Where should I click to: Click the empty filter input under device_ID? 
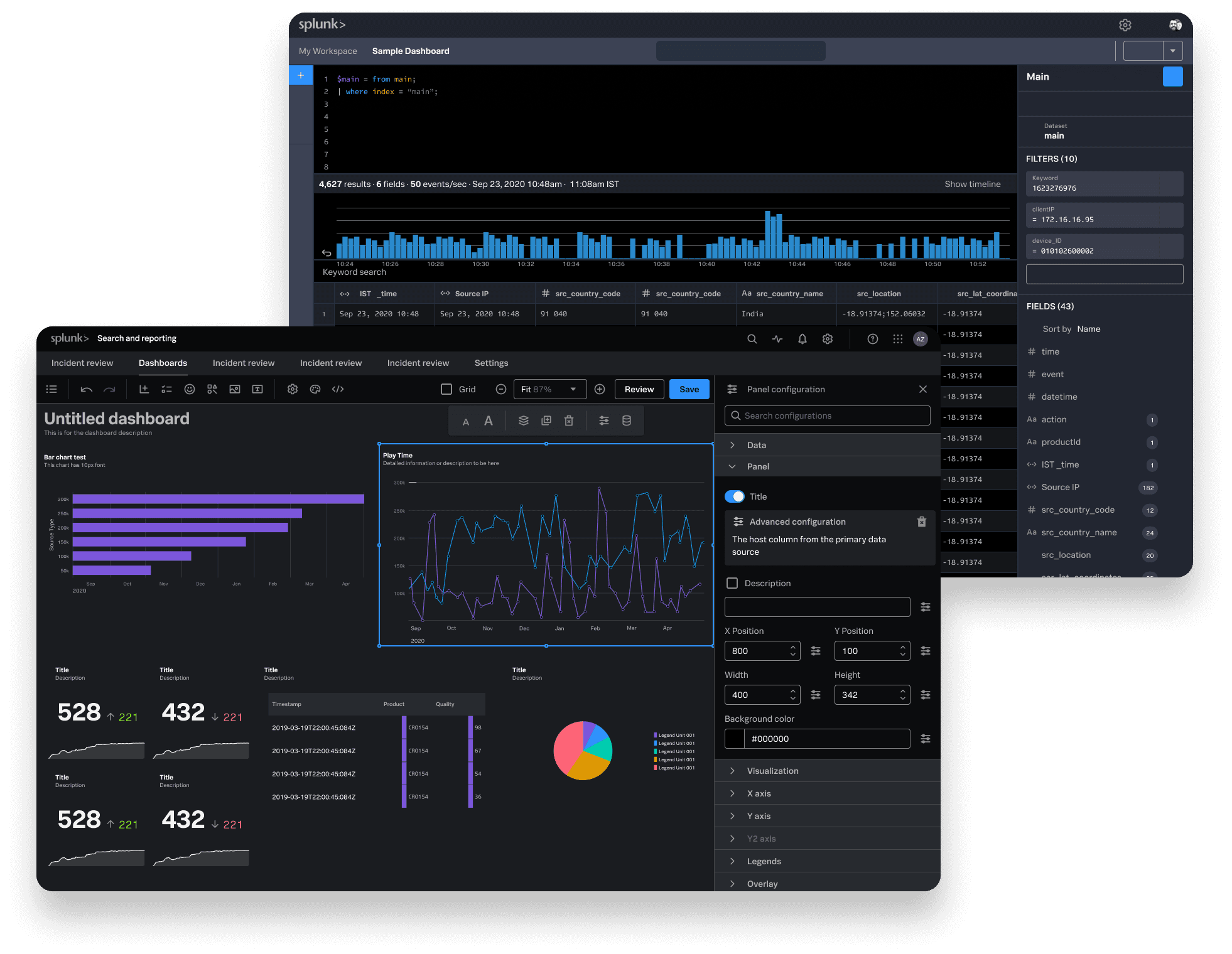point(1105,274)
